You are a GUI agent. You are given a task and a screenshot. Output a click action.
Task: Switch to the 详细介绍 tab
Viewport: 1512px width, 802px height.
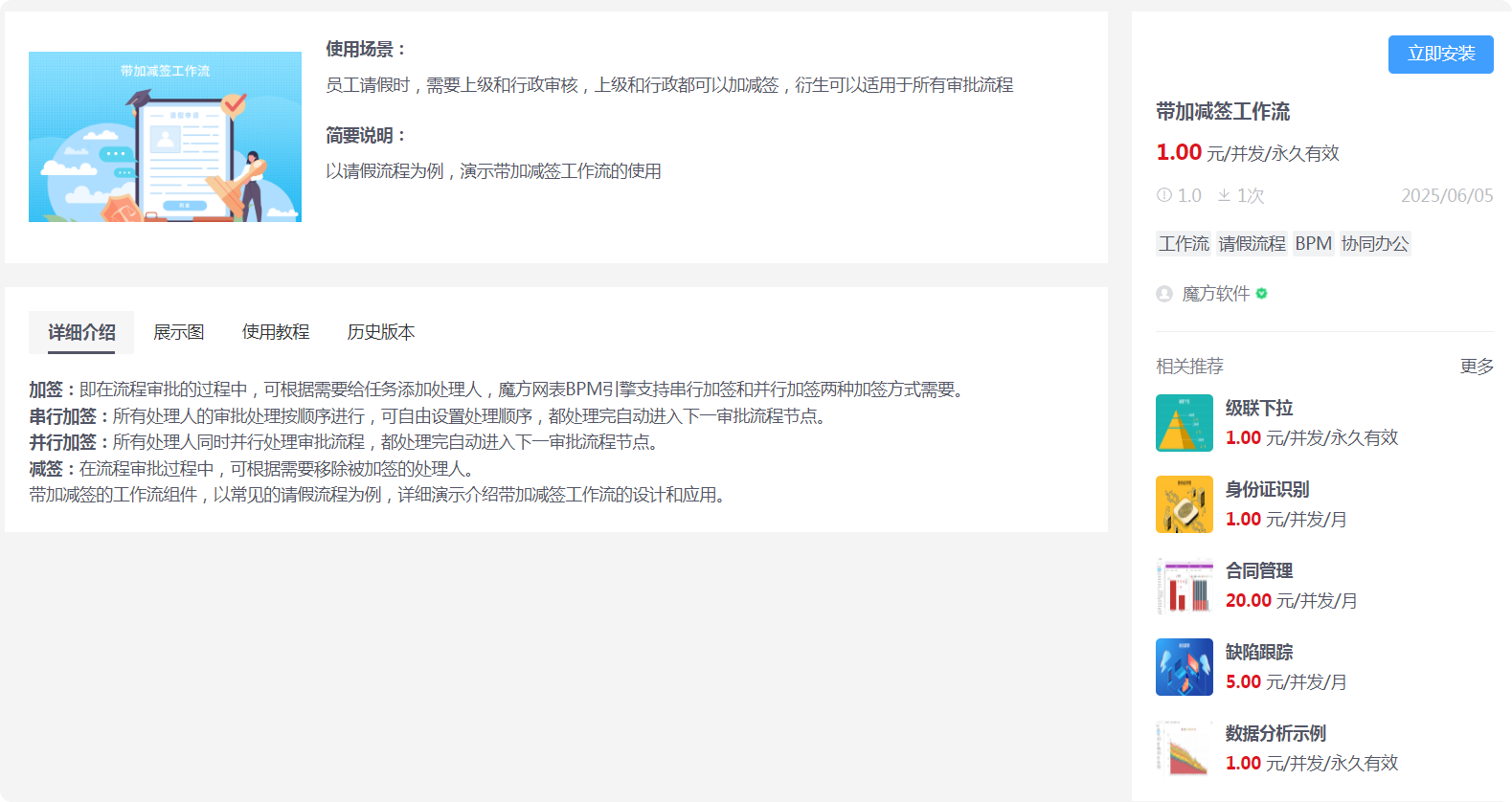(81, 332)
